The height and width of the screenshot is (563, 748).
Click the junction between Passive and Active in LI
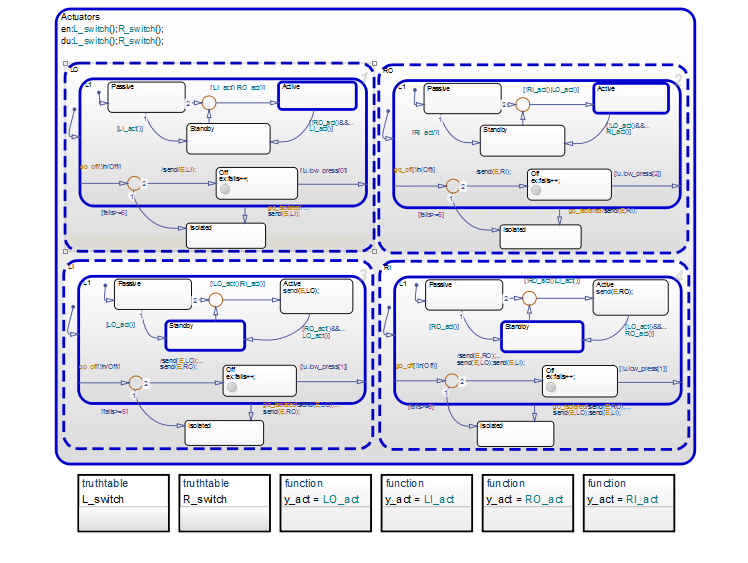216,300
